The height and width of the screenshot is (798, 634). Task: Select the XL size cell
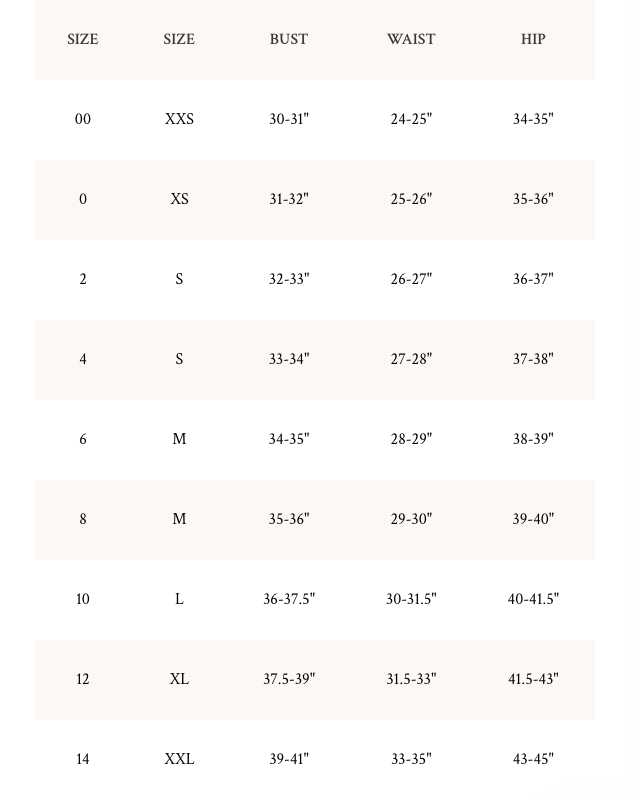[179, 679]
